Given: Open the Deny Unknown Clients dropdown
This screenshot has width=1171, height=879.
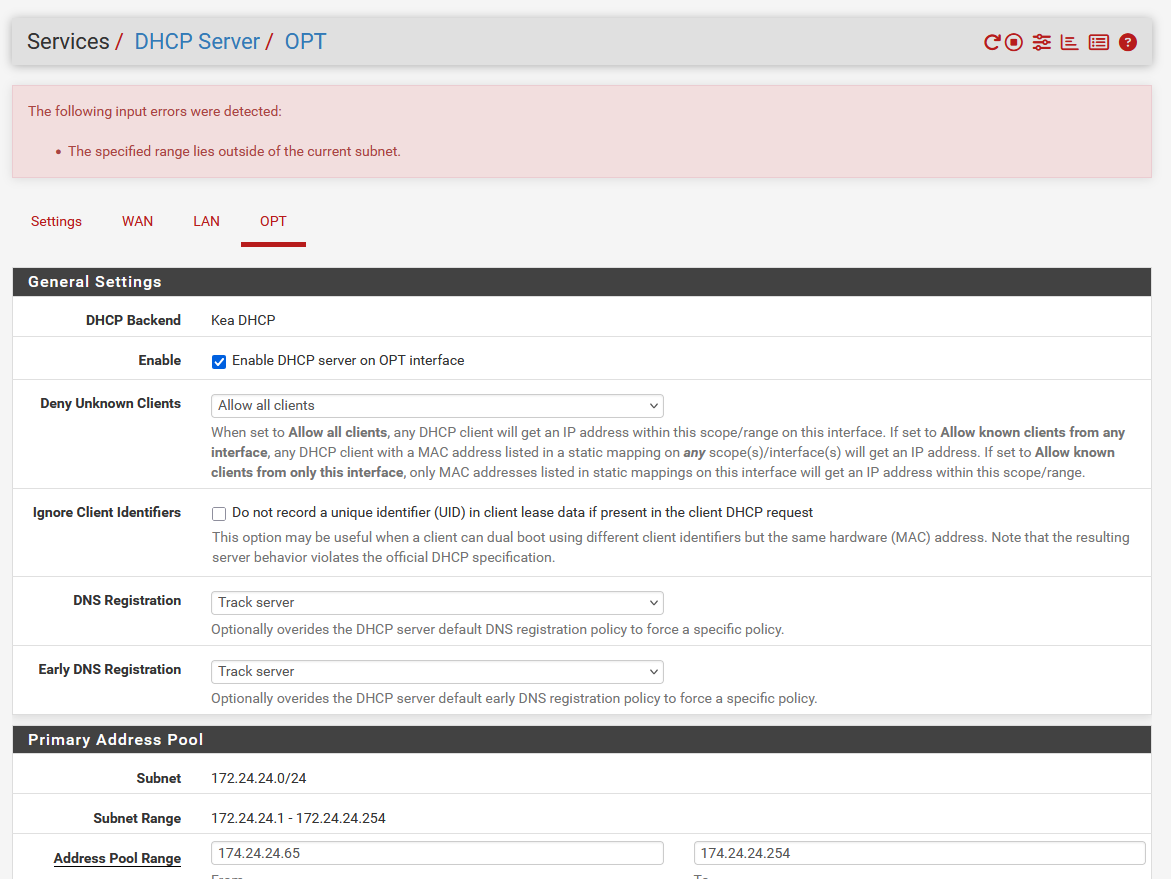Looking at the screenshot, I should [437, 406].
